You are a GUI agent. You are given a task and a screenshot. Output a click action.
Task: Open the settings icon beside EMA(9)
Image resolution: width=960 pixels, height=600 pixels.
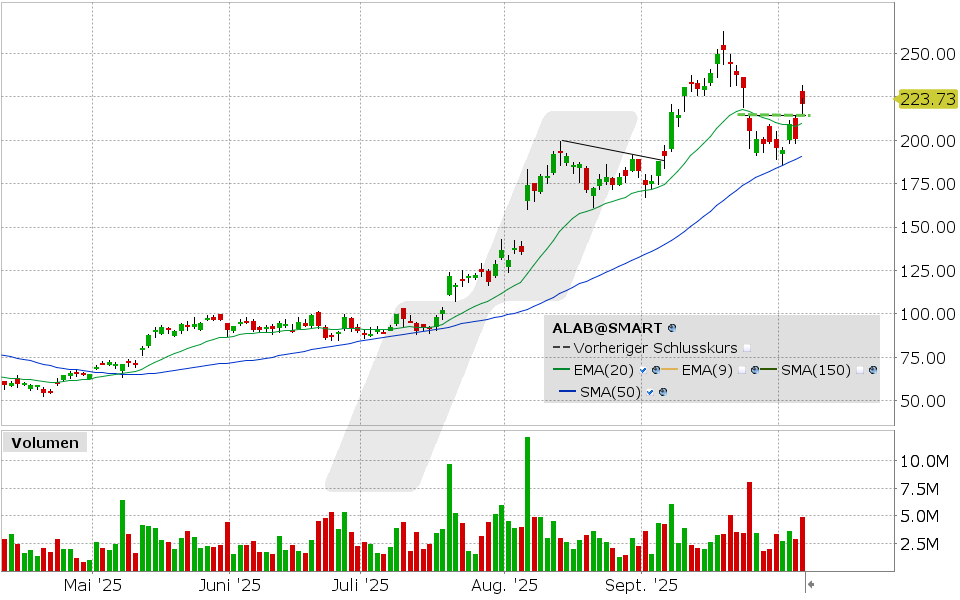[x=755, y=370]
